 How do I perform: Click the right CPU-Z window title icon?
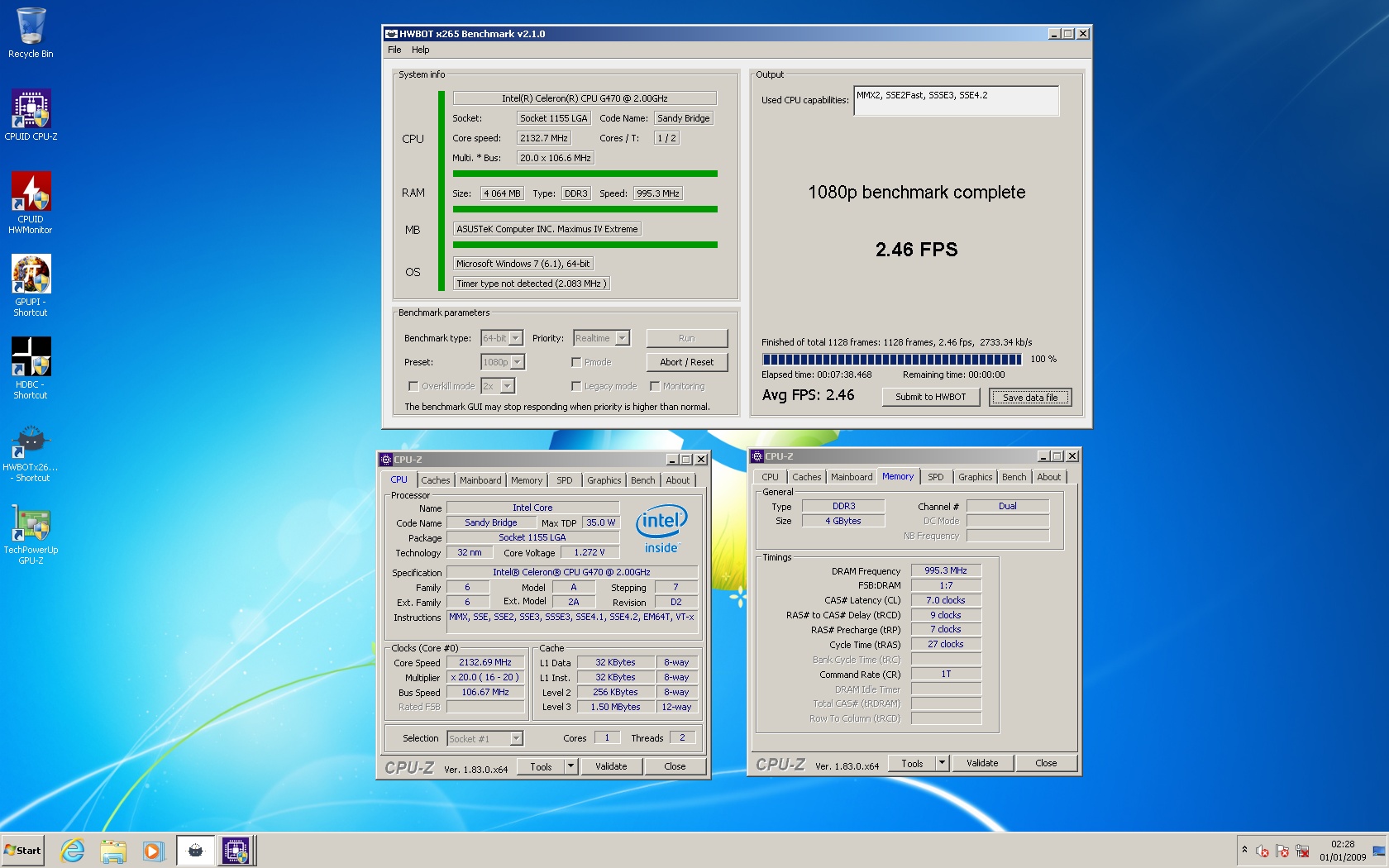coord(757,456)
